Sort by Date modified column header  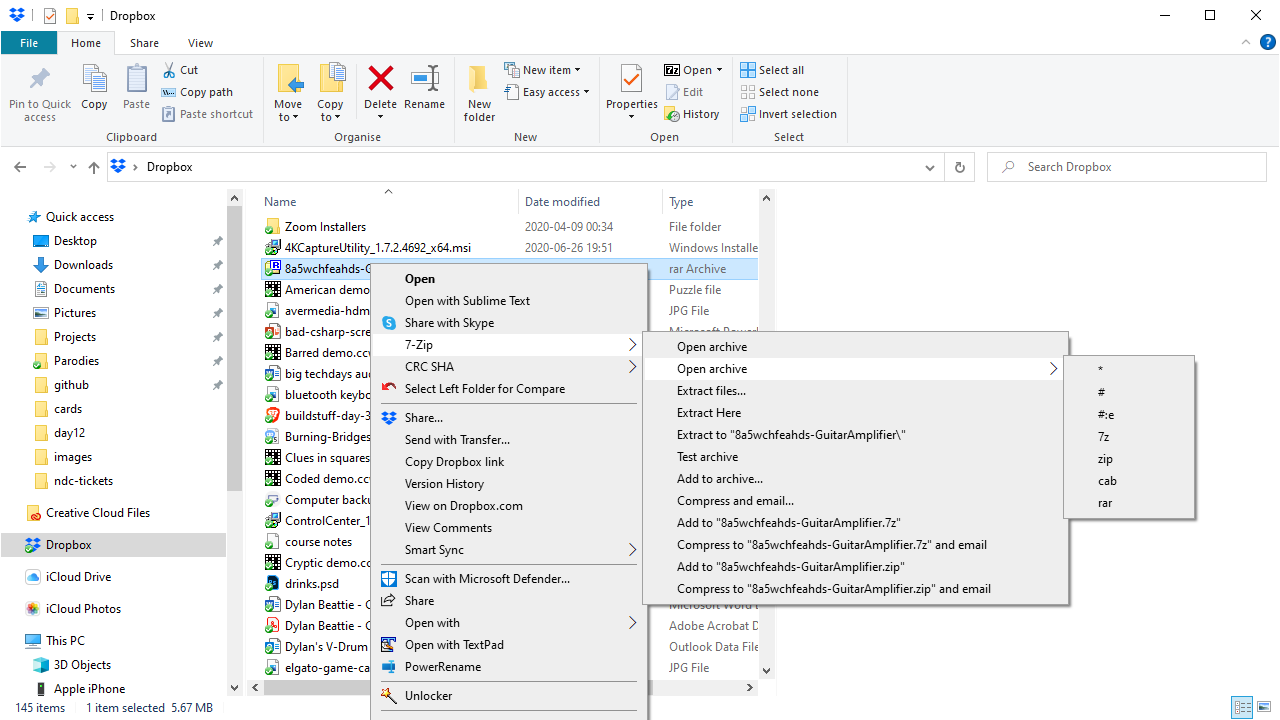click(x=590, y=202)
